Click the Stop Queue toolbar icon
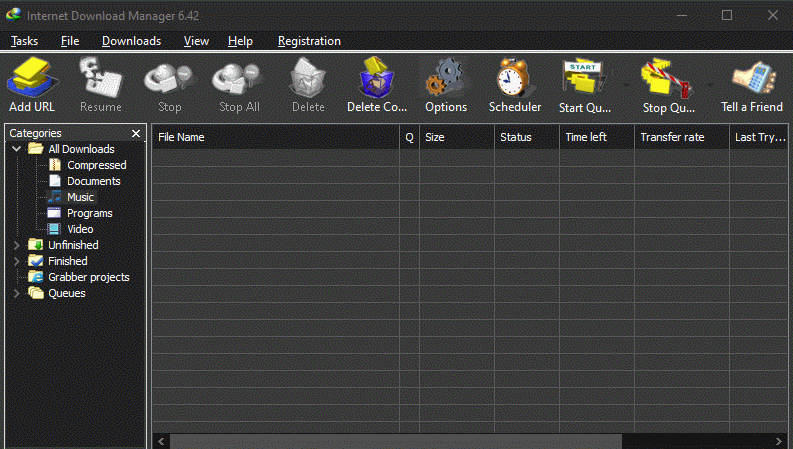 [667, 78]
